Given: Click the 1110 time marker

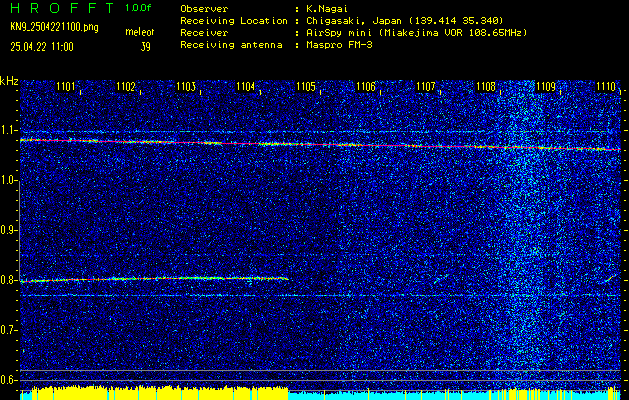Looking at the screenshot, I should coord(606,86).
